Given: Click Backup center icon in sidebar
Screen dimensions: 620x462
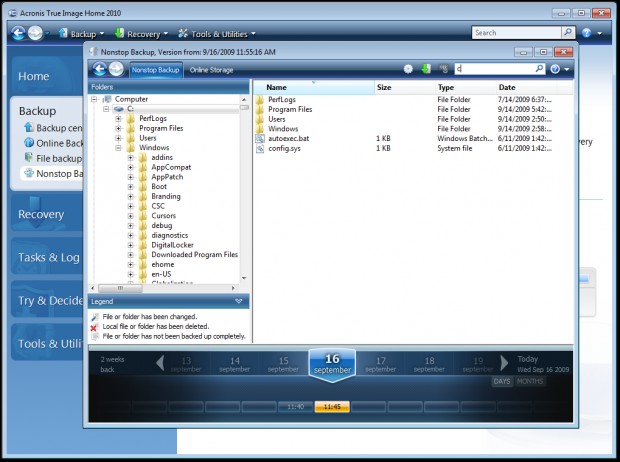Looking at the screenshot, I should (28, 127).
